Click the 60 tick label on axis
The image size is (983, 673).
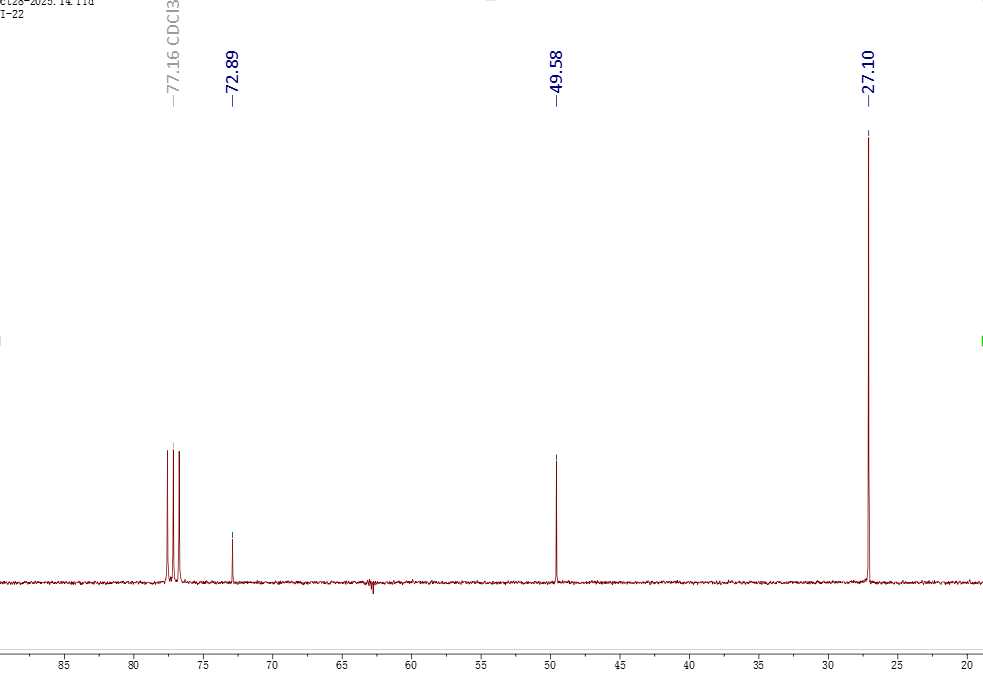(x=411, y=664)
